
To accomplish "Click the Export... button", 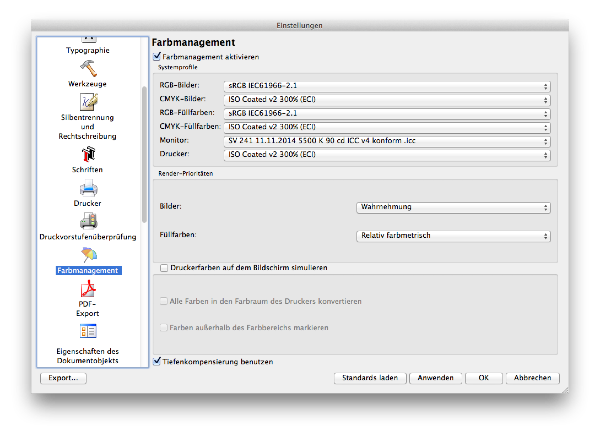I will pyautogui.click(x=63, y=379).
